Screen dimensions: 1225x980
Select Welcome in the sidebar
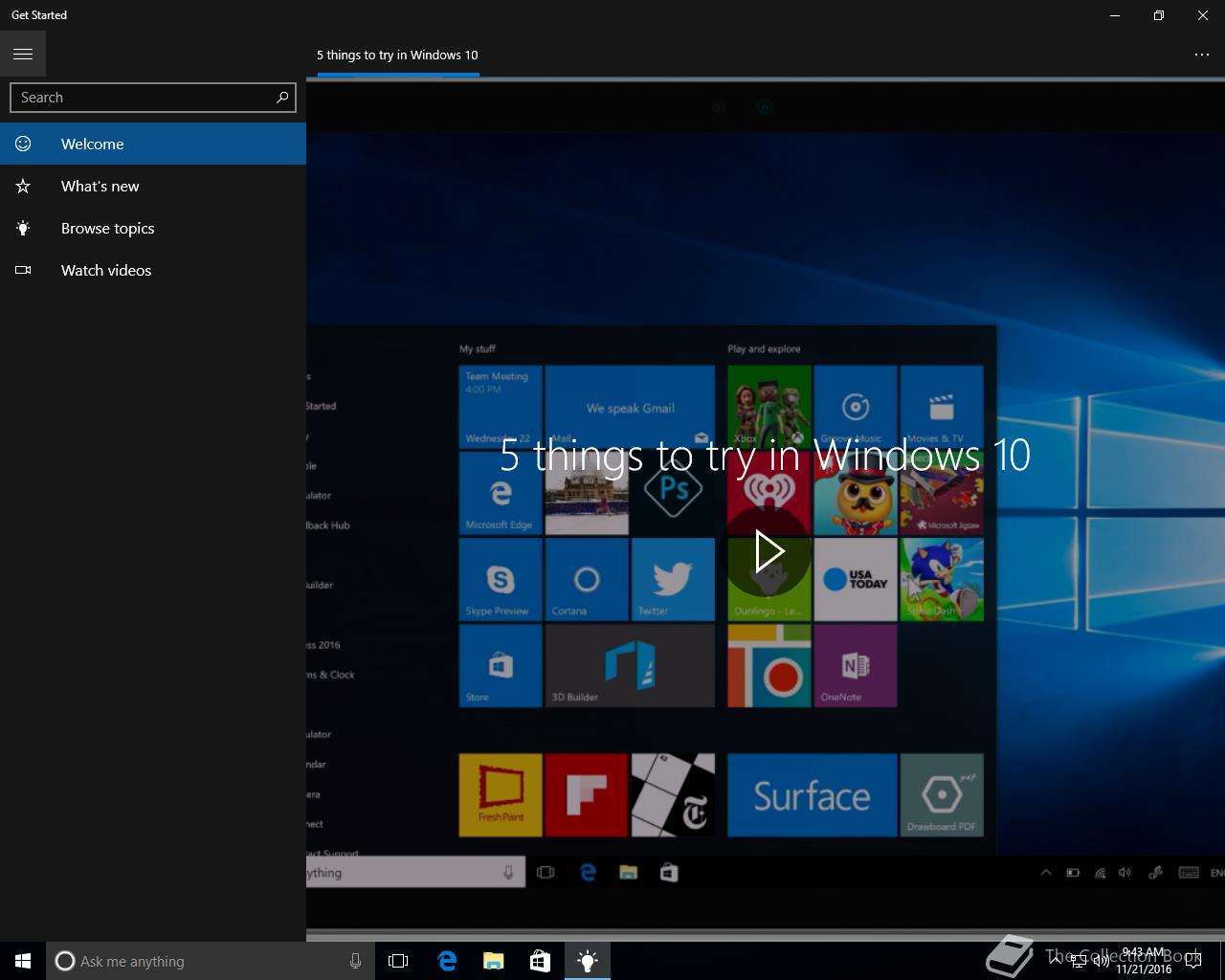[153, 144]
